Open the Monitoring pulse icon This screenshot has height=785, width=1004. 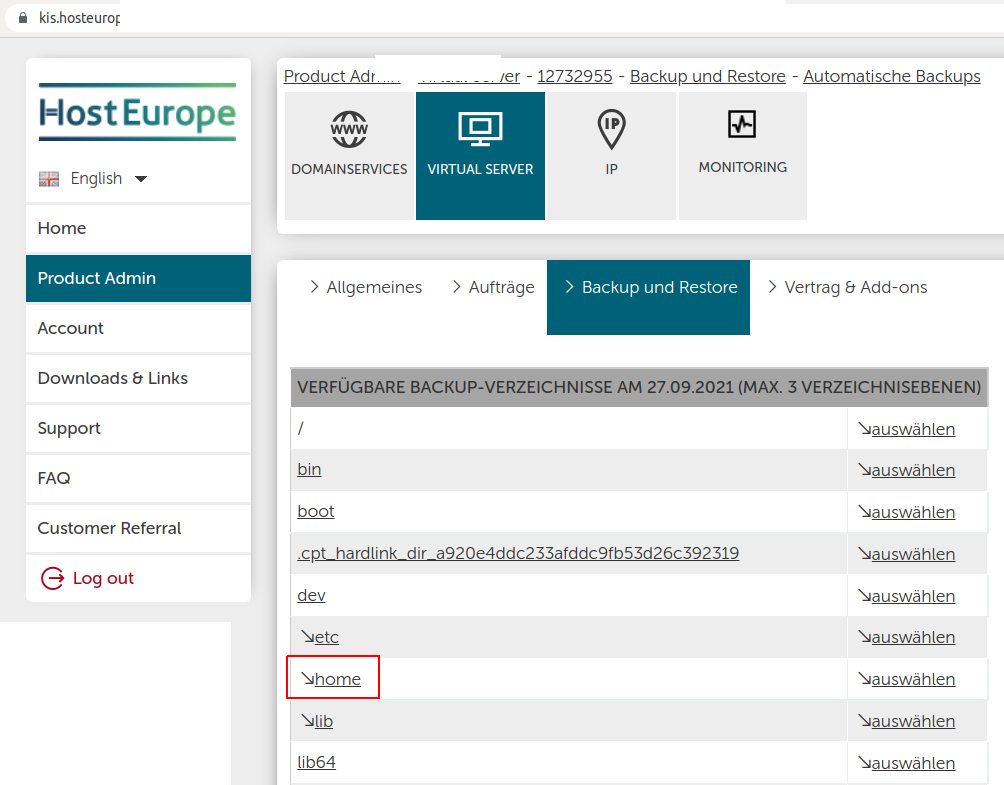[x=742, y=125]
